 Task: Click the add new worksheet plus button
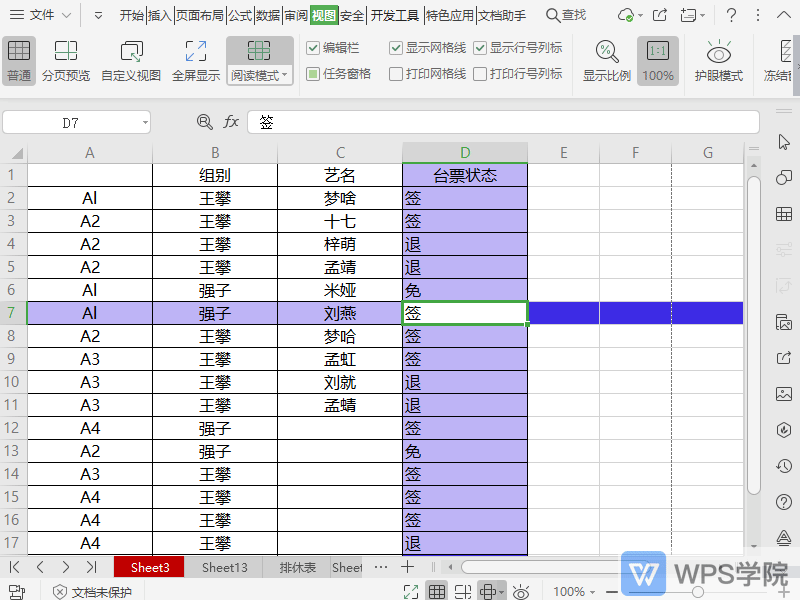(408, 566)
